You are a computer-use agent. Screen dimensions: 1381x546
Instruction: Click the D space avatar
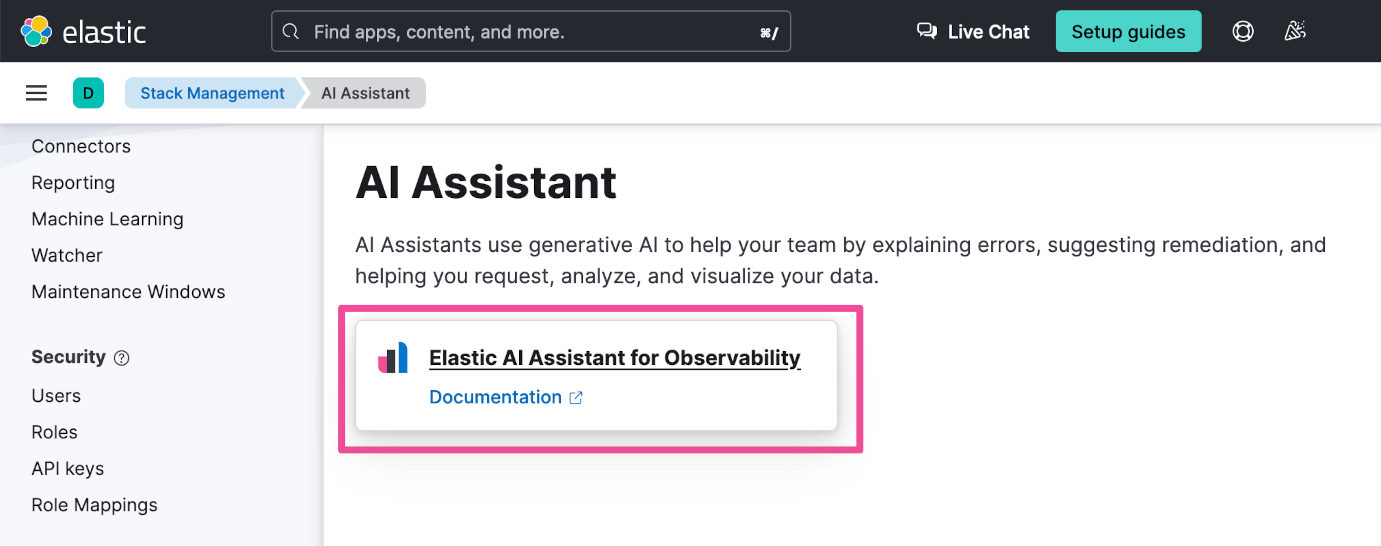[x=88, y=93]
